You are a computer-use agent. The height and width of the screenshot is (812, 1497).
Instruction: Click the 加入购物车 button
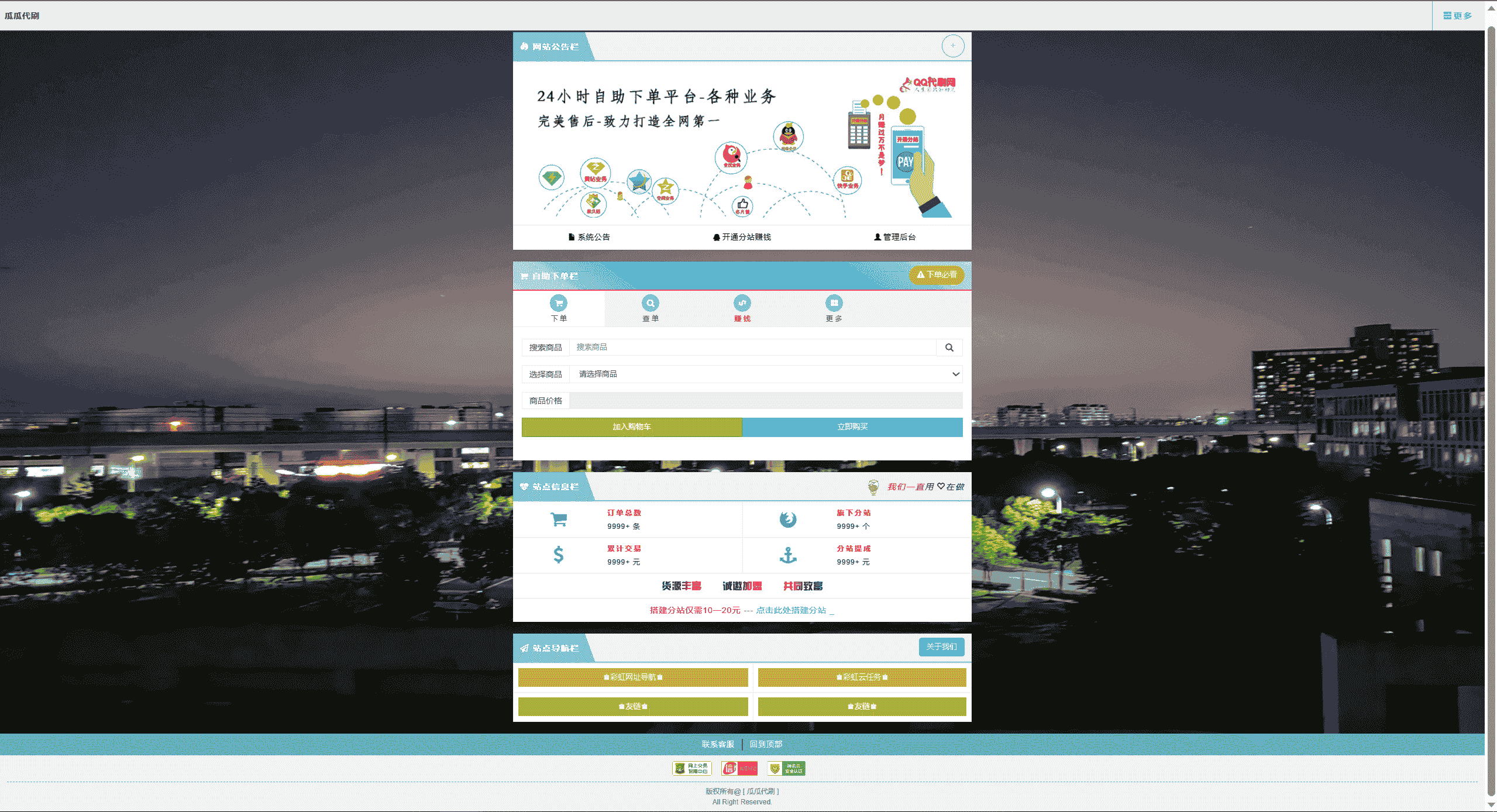coord(632,427)
